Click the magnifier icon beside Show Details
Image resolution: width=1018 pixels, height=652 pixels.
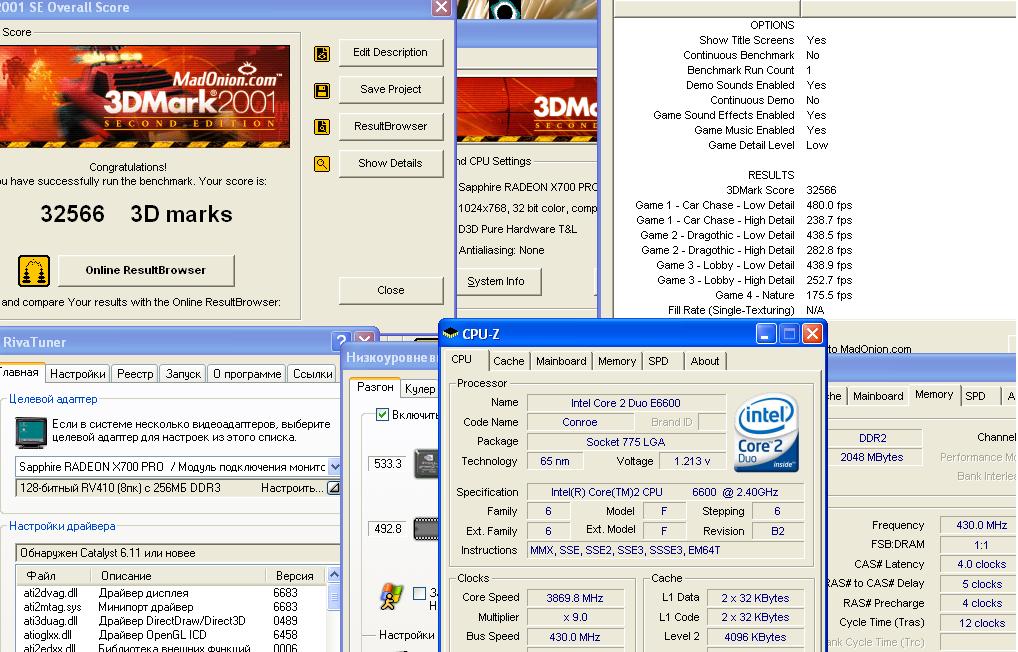(x=321, y=164)
